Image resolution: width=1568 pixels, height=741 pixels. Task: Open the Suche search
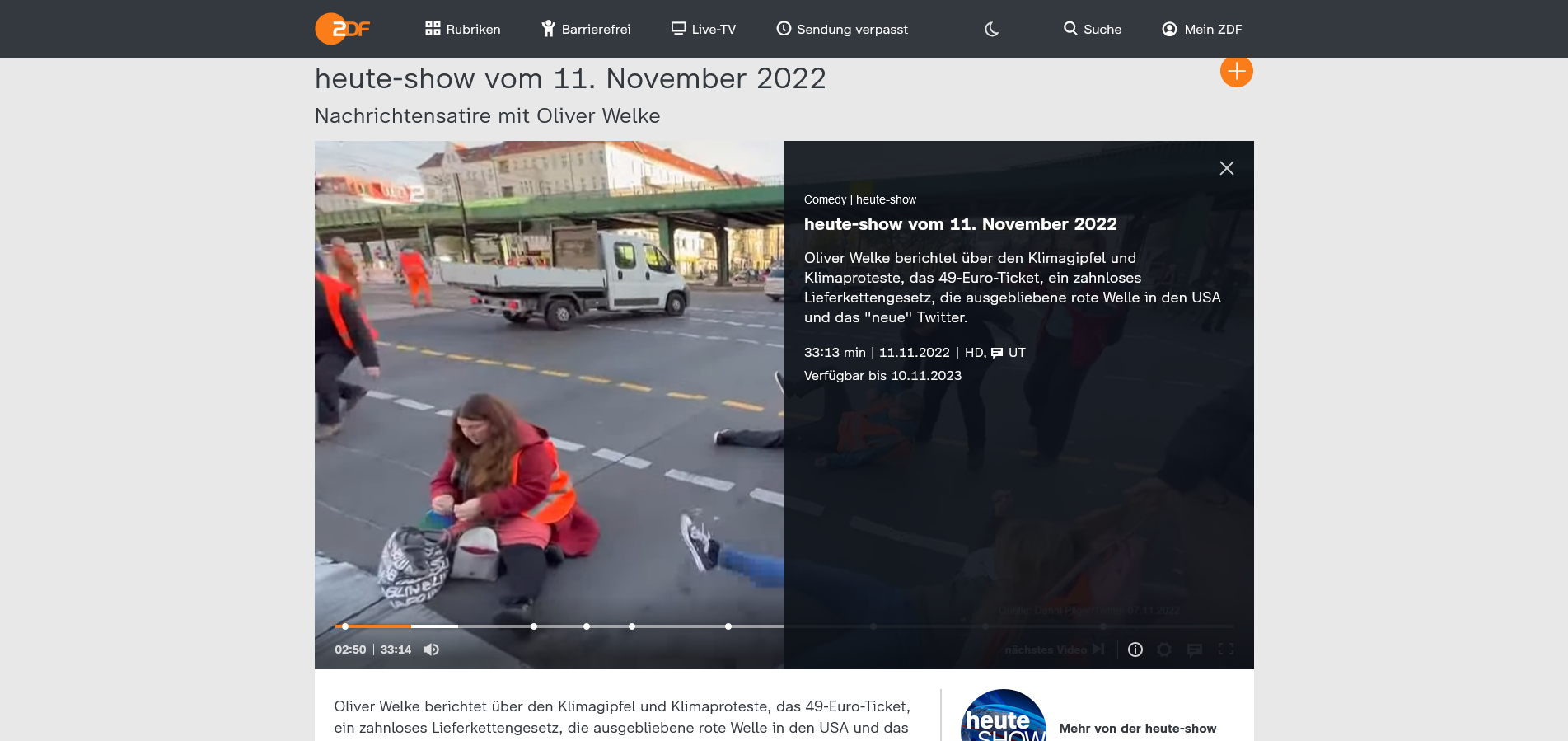pyautogui.click(x=1092, y=29)
